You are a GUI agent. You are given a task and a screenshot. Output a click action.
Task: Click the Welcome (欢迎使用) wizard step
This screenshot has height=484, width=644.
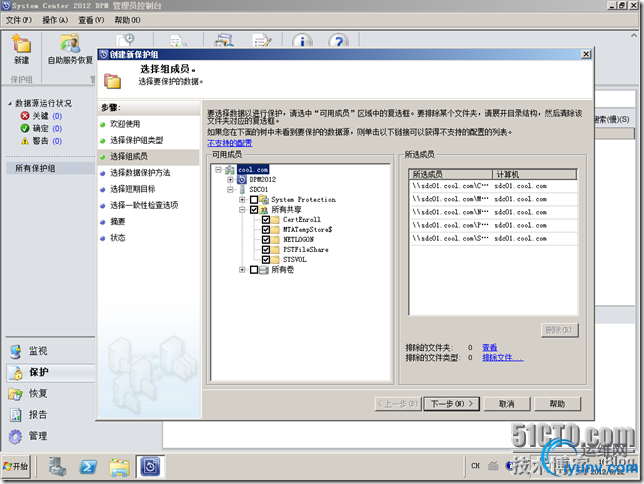(x=125, y=124)
